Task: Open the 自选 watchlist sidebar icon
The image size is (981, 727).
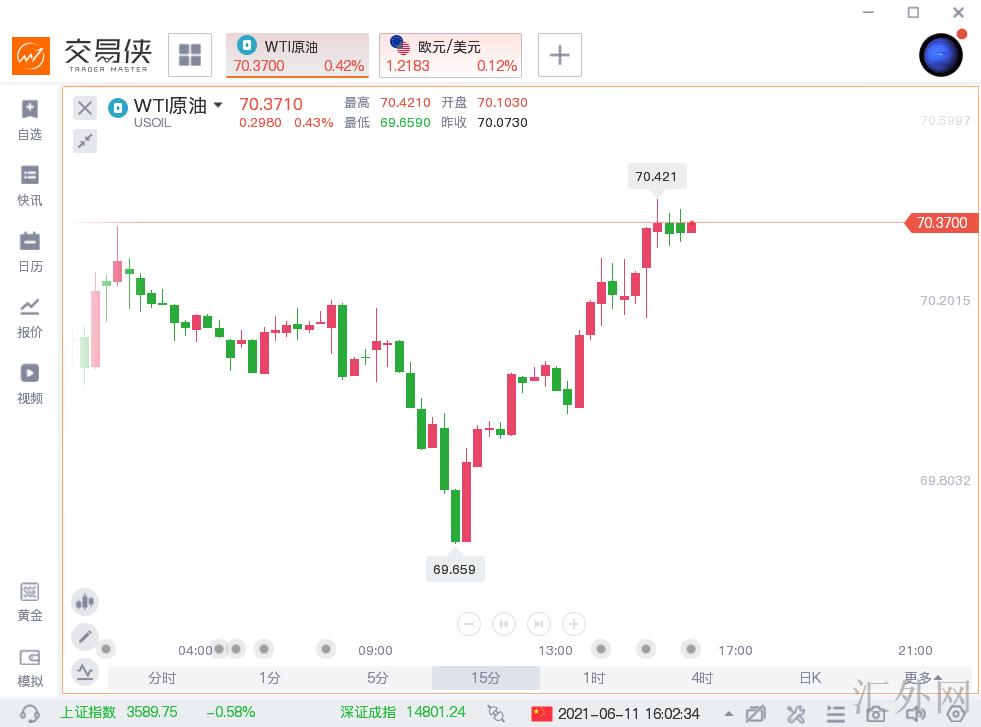Action: point(30,119)
